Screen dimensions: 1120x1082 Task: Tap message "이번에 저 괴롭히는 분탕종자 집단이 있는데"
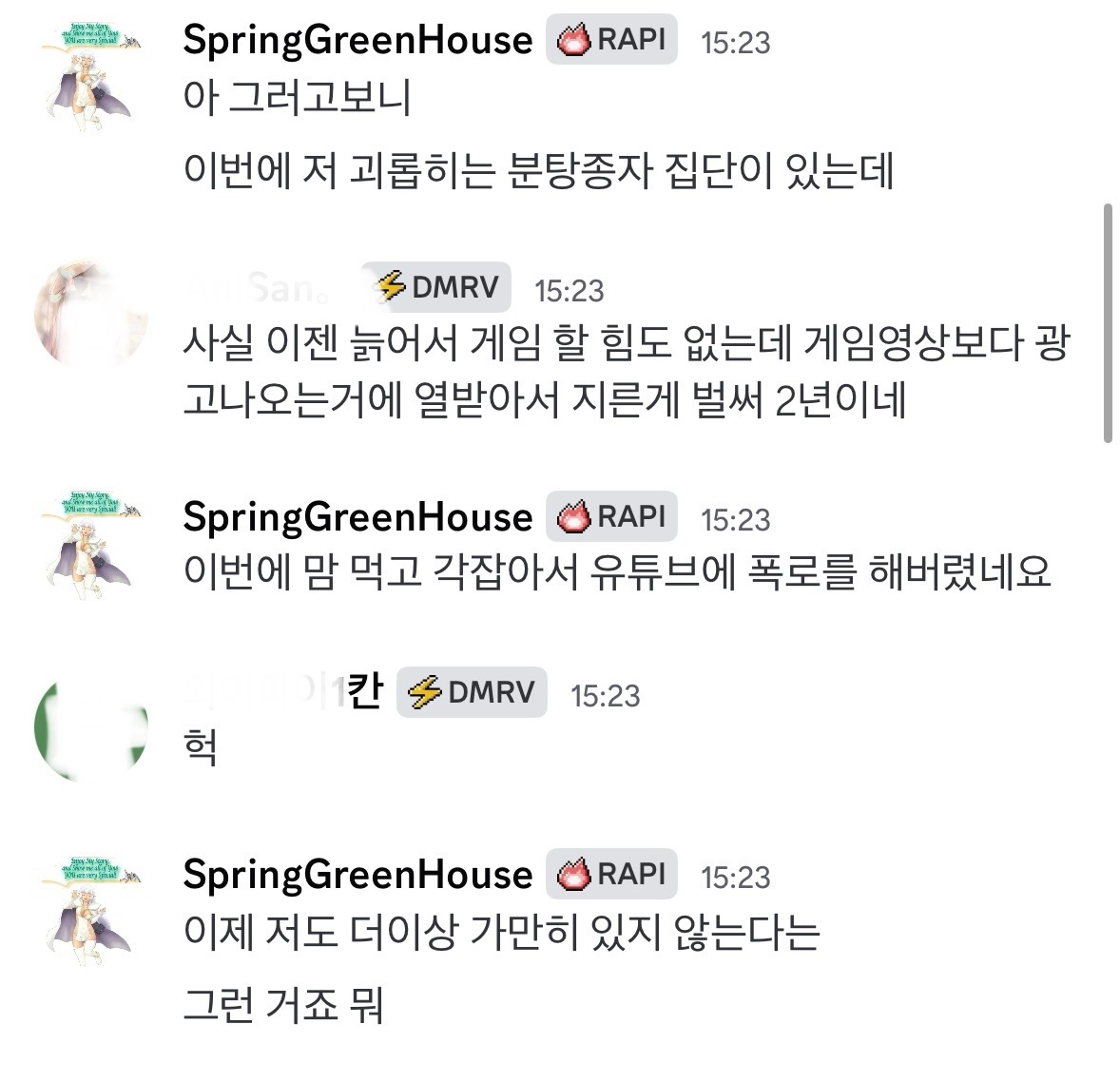(538, 172)
